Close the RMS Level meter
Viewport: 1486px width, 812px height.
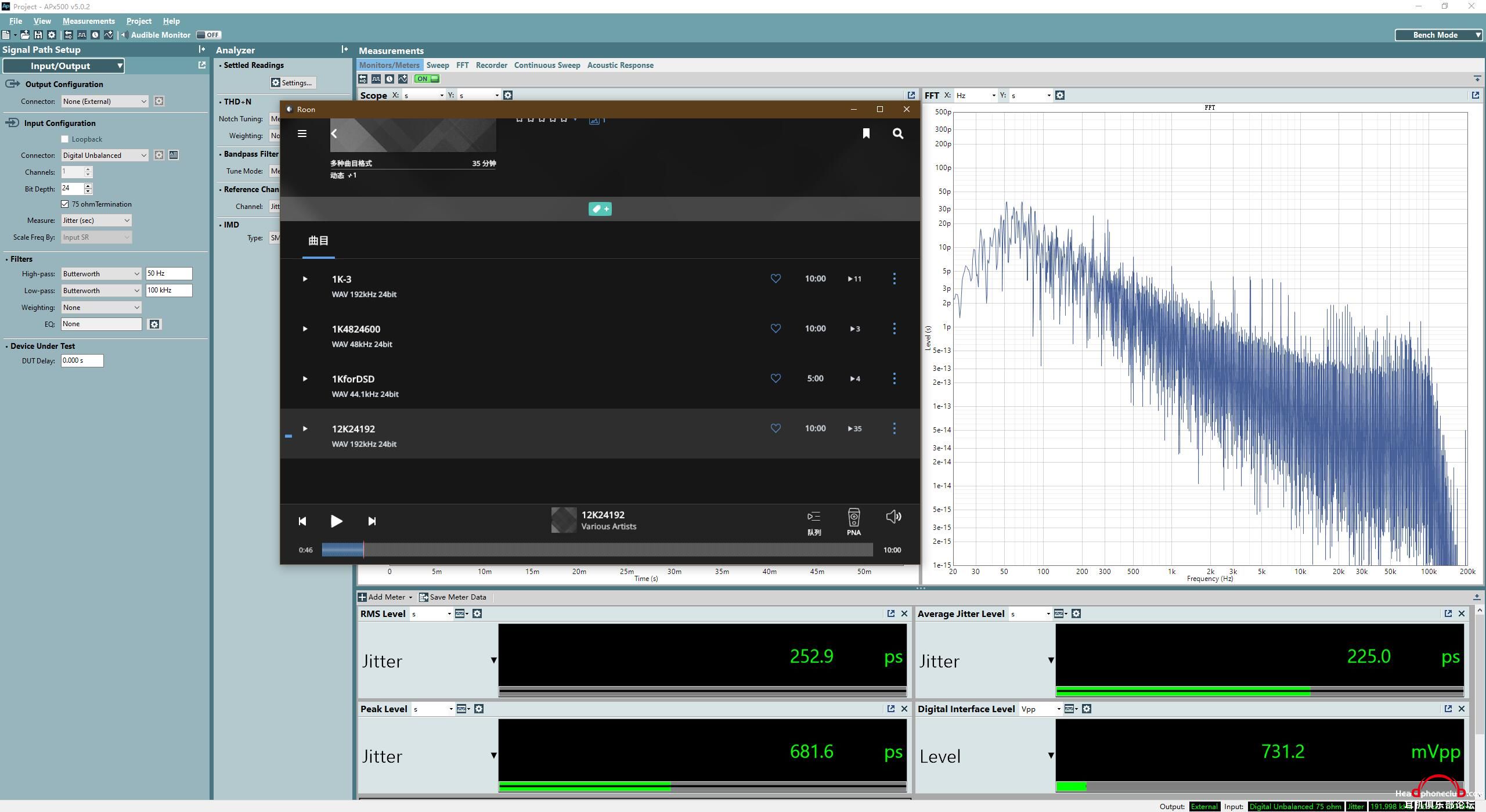[904, 613]
